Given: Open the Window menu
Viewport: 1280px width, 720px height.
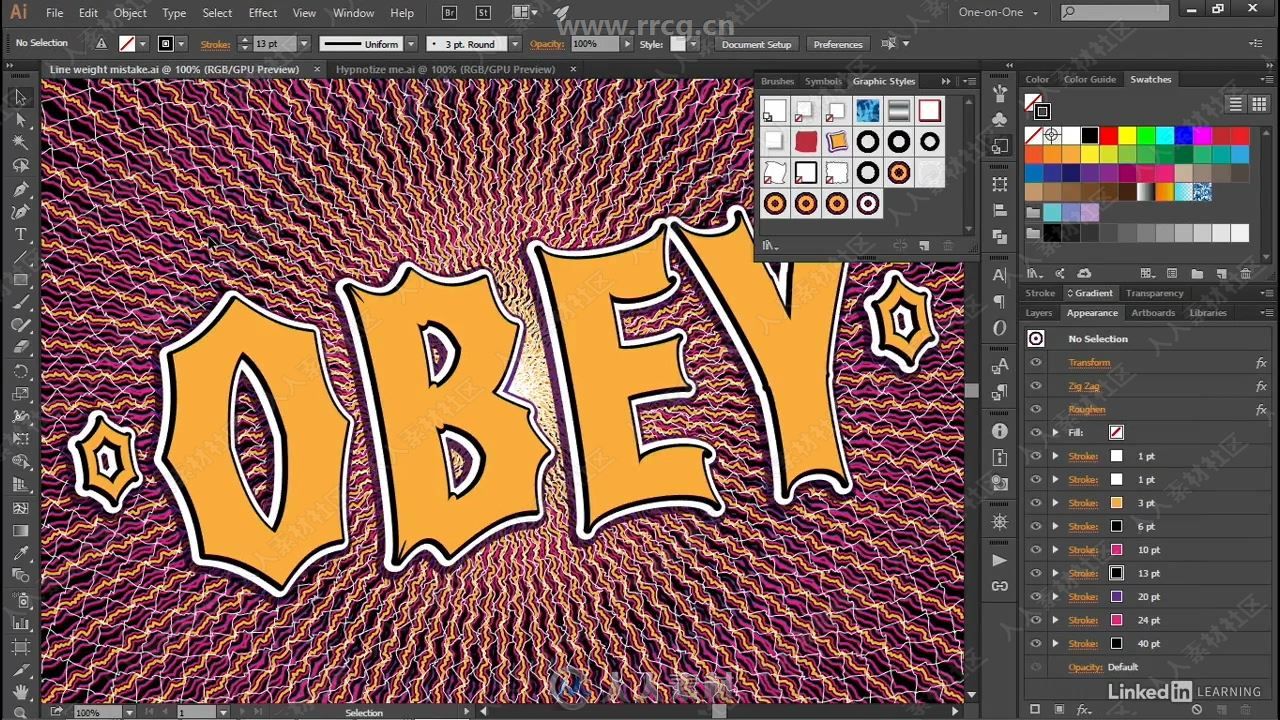Looking at the screenshot, I should click(353, 13).
